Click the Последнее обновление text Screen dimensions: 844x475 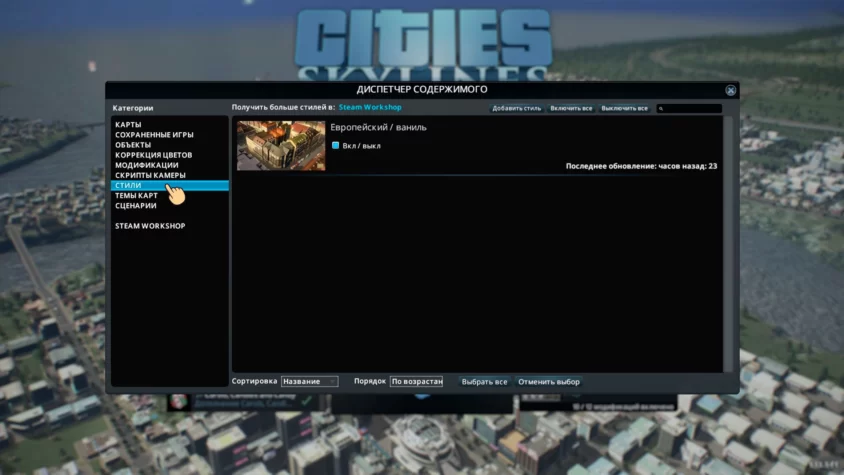pyautogui.click(x=641, y=166)
